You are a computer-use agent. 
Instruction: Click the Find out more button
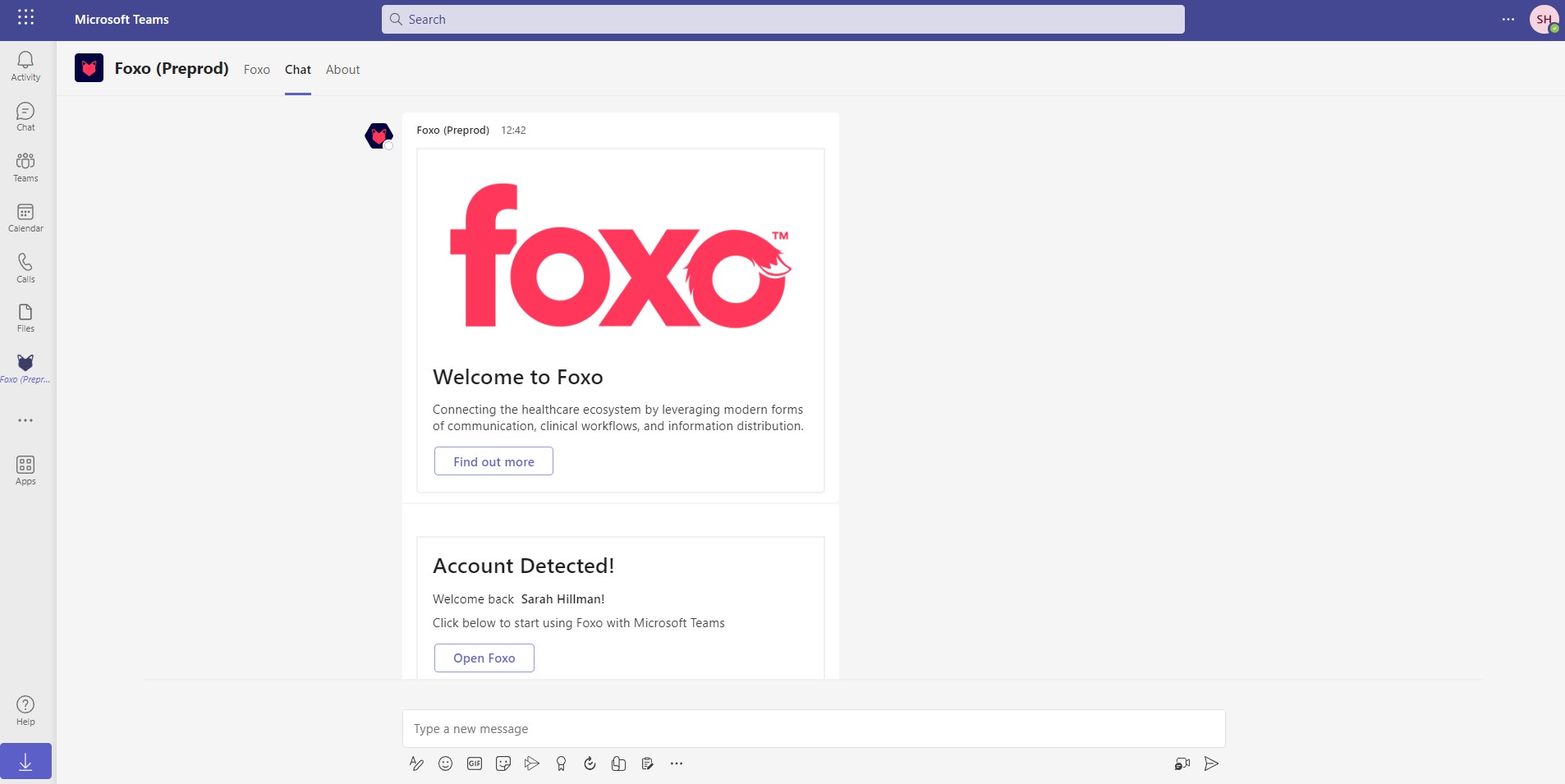[493, 461]
